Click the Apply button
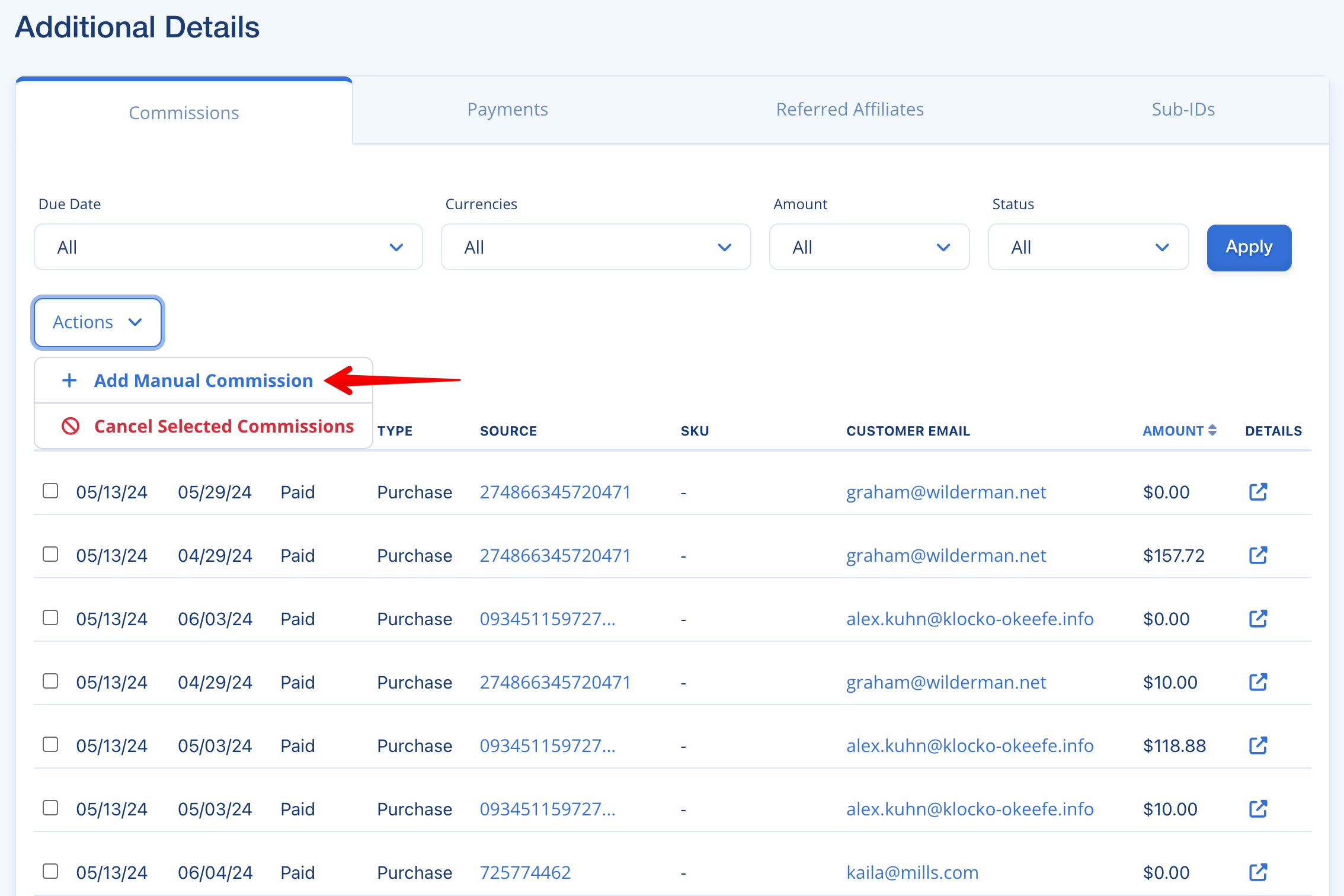The width and height of the screenshot is (1344, 896). tap(1249, 248)
